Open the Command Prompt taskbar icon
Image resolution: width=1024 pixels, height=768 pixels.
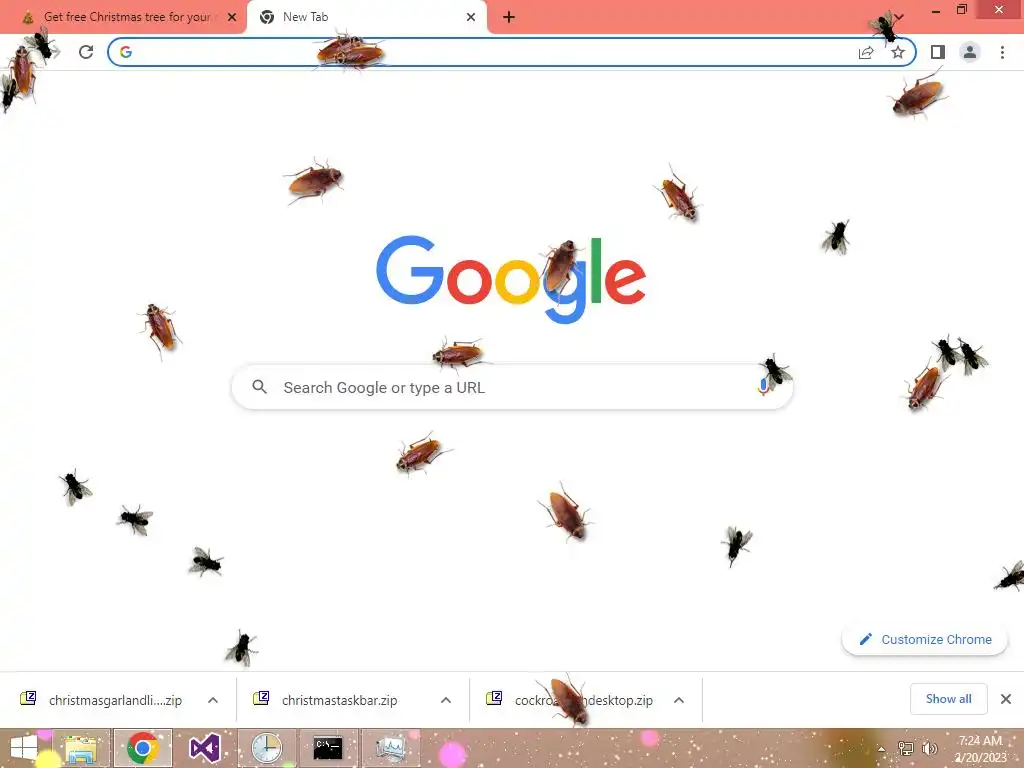[328, 748]
